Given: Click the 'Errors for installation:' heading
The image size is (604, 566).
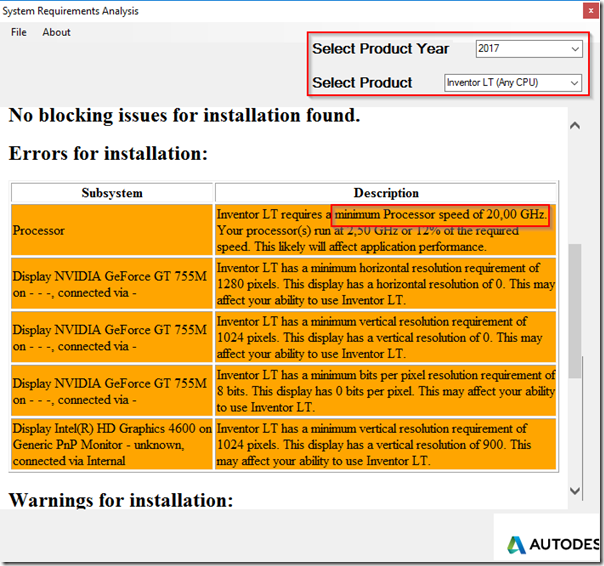Looking at the screenshot, I should coord(108,153).
